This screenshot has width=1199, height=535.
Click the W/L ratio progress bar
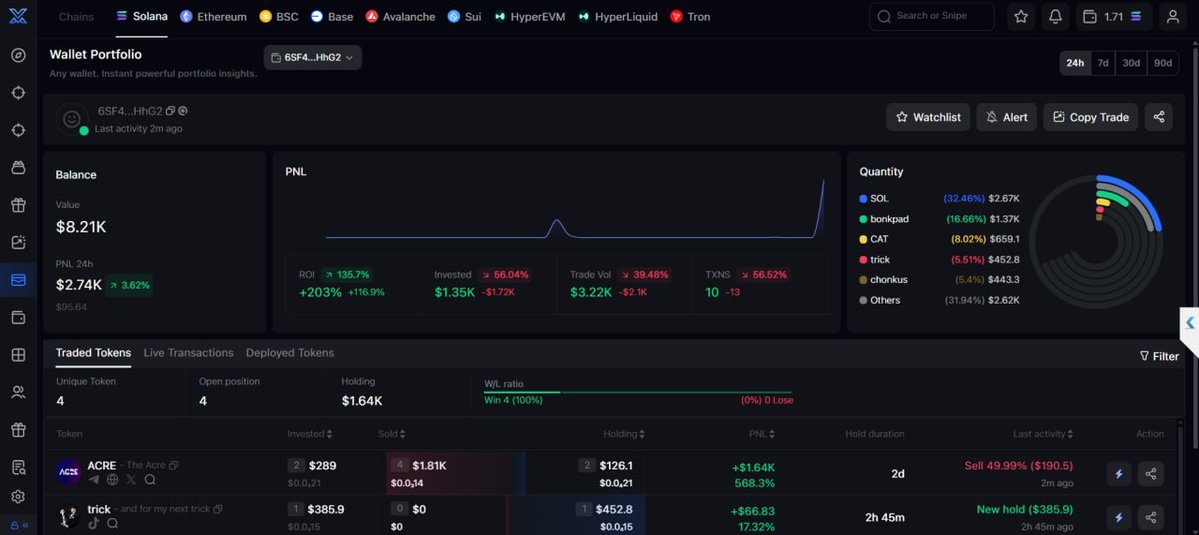(638, 392)
